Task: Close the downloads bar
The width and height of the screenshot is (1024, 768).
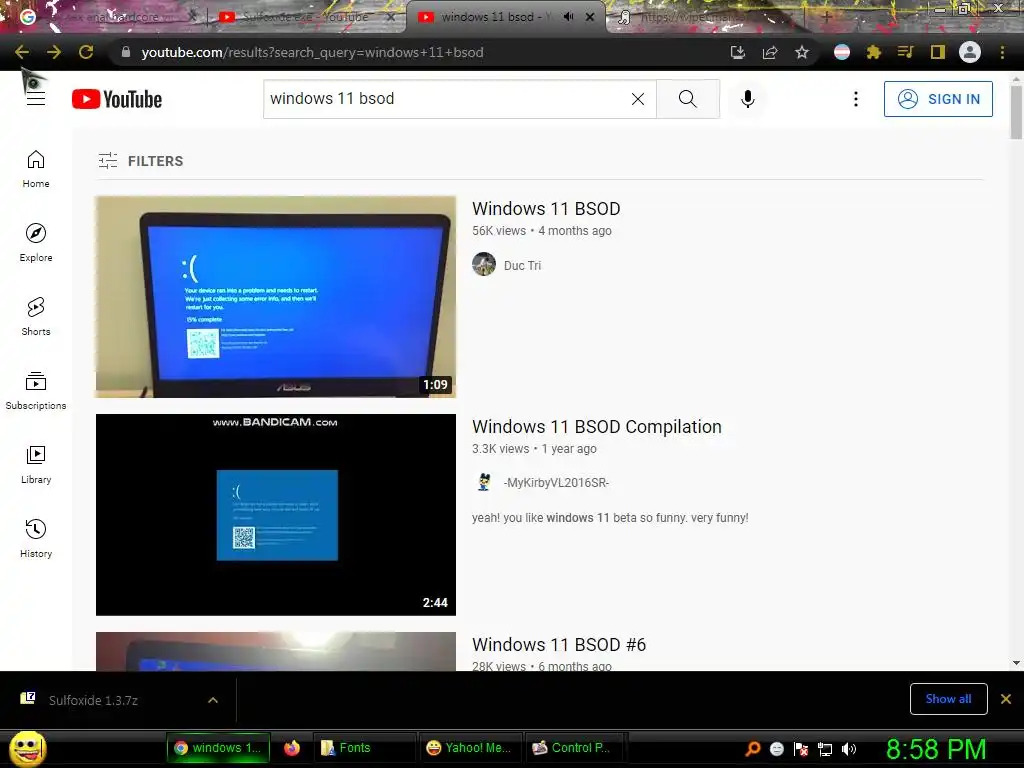Action: click(1006, 699)
